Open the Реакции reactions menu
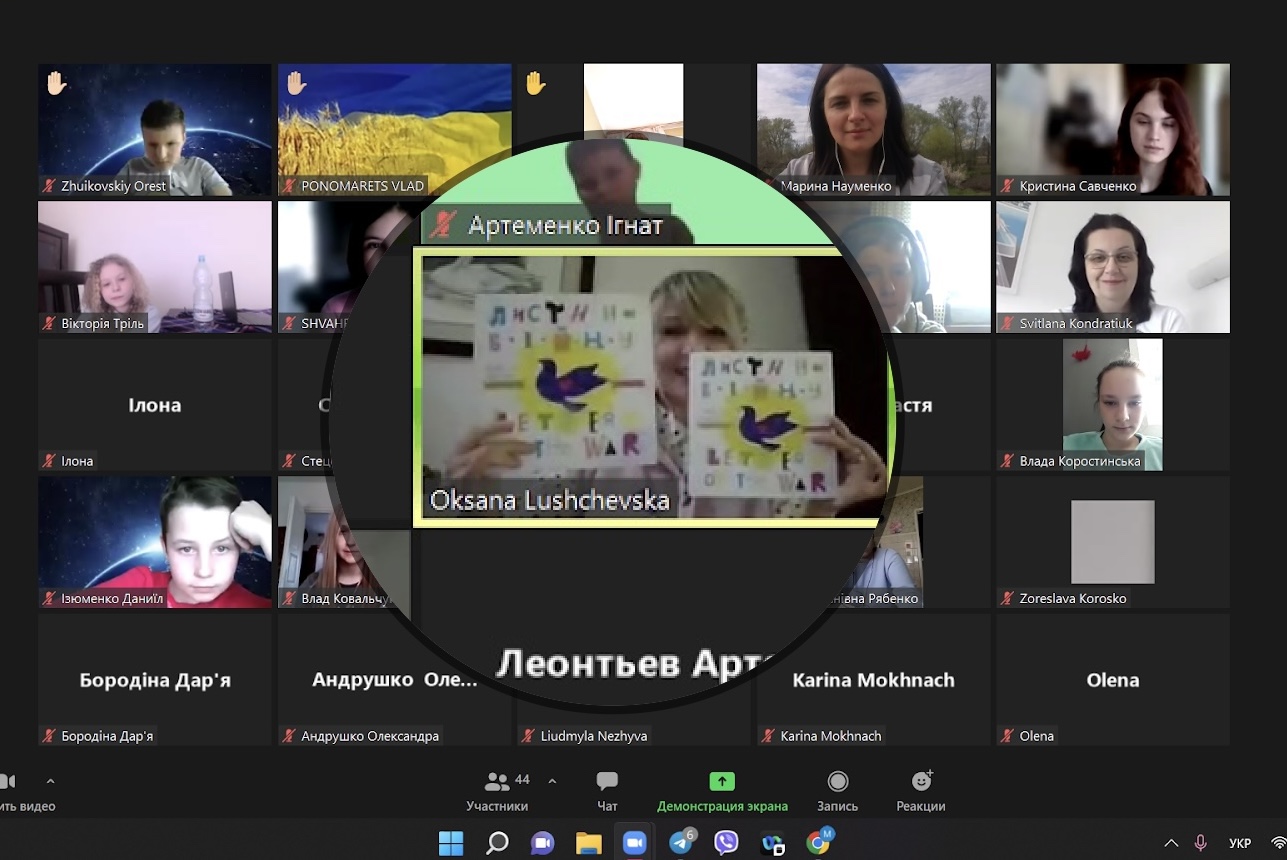The height and width of the screenshot is (860, 1287). [x=920, y=791]
